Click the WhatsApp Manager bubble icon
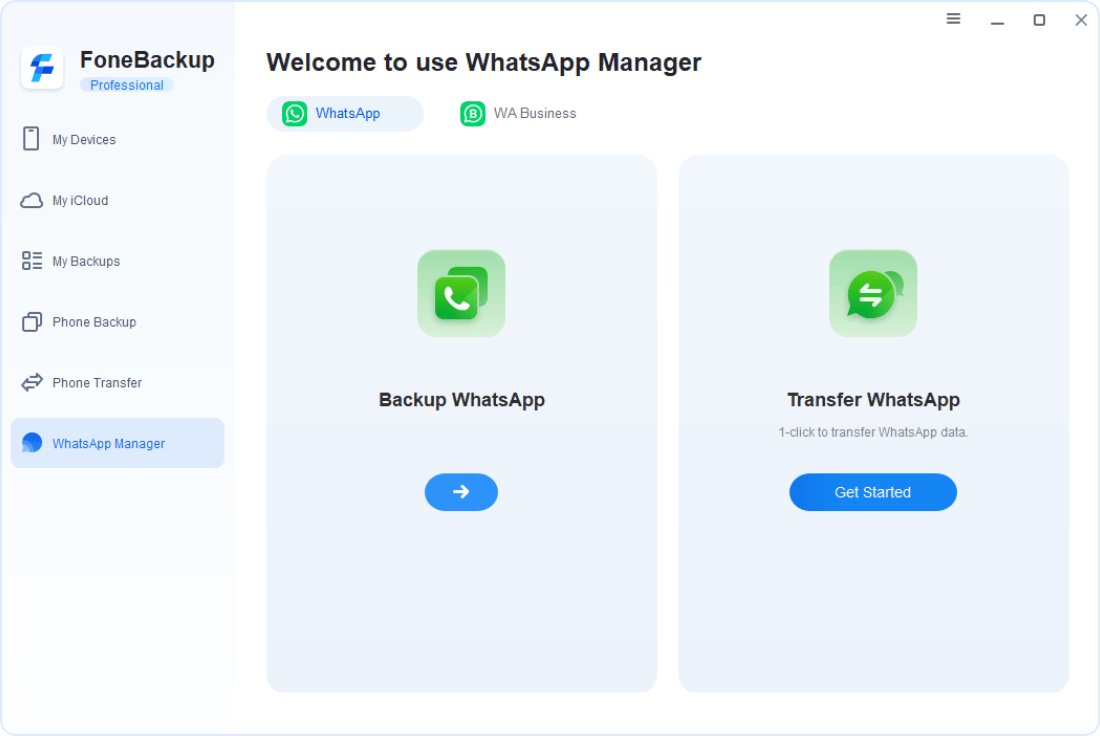The height and width of the screenshot is (736, 1100). [x=32, y=443]
